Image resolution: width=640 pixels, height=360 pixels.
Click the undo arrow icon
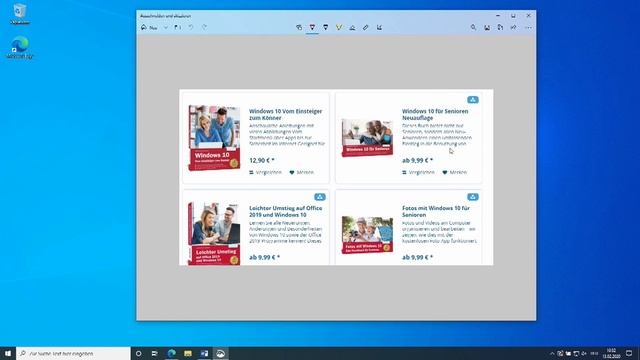(x=191, y=27)
